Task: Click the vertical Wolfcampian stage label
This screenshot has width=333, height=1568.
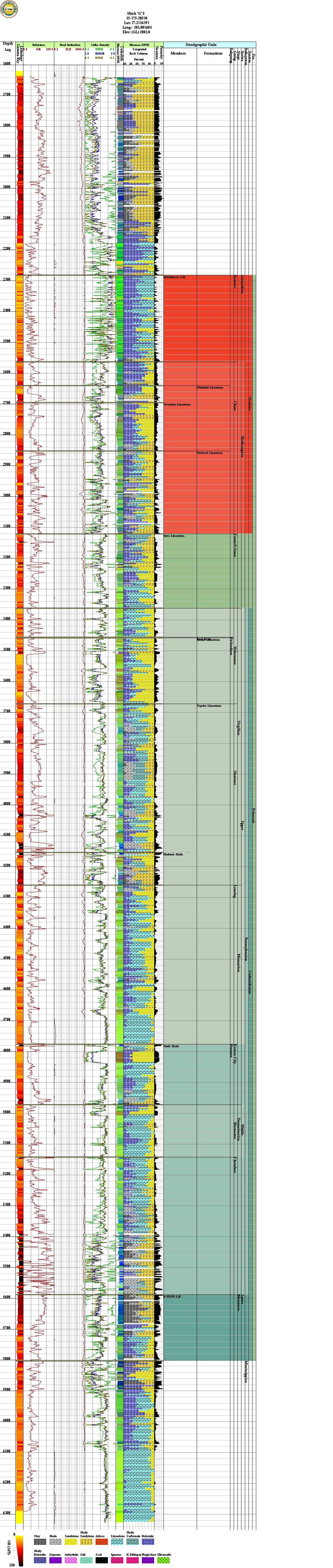Action: pos(242,447)
